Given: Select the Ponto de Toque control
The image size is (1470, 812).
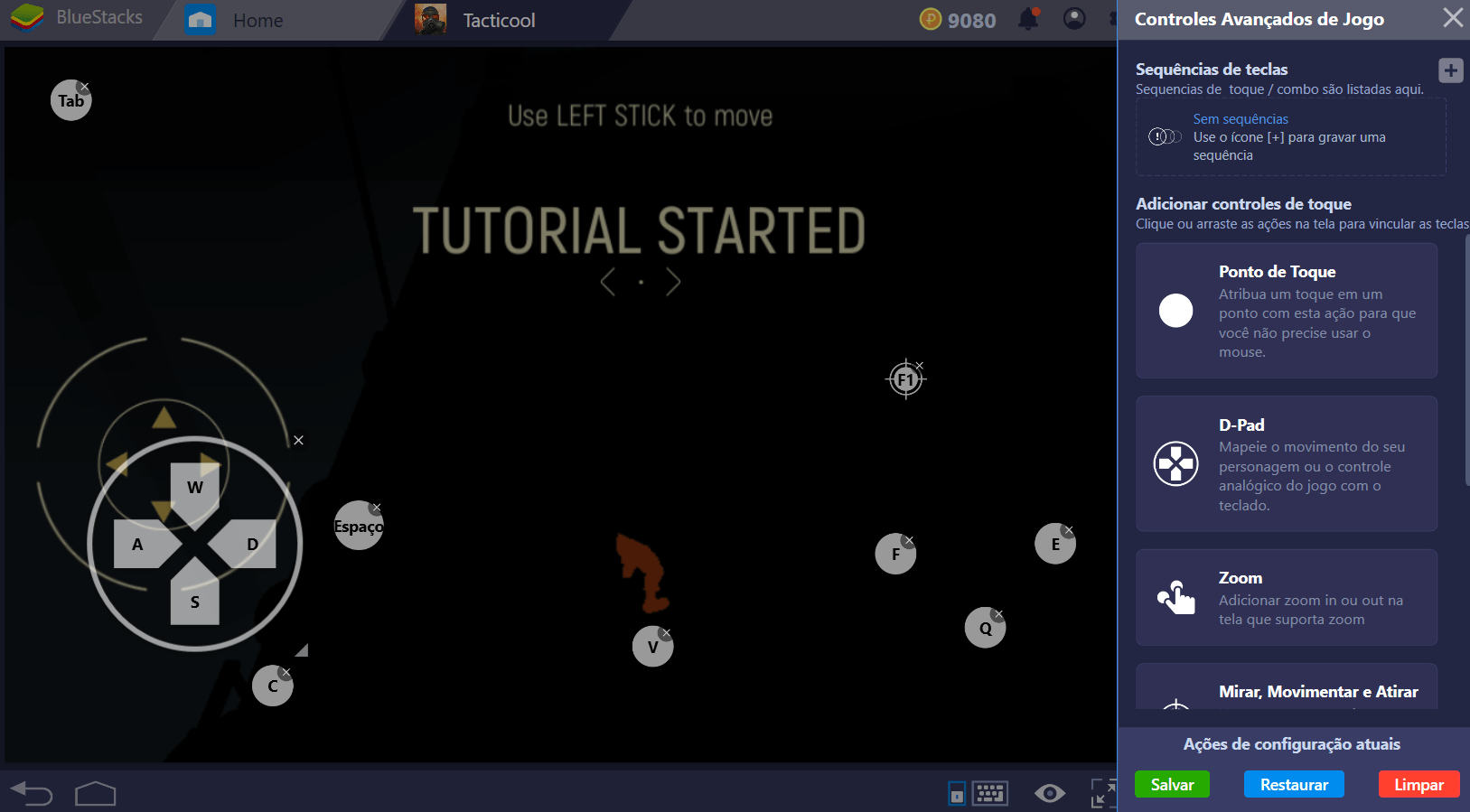Looking at the screenshot, I should pos(1287,311).
